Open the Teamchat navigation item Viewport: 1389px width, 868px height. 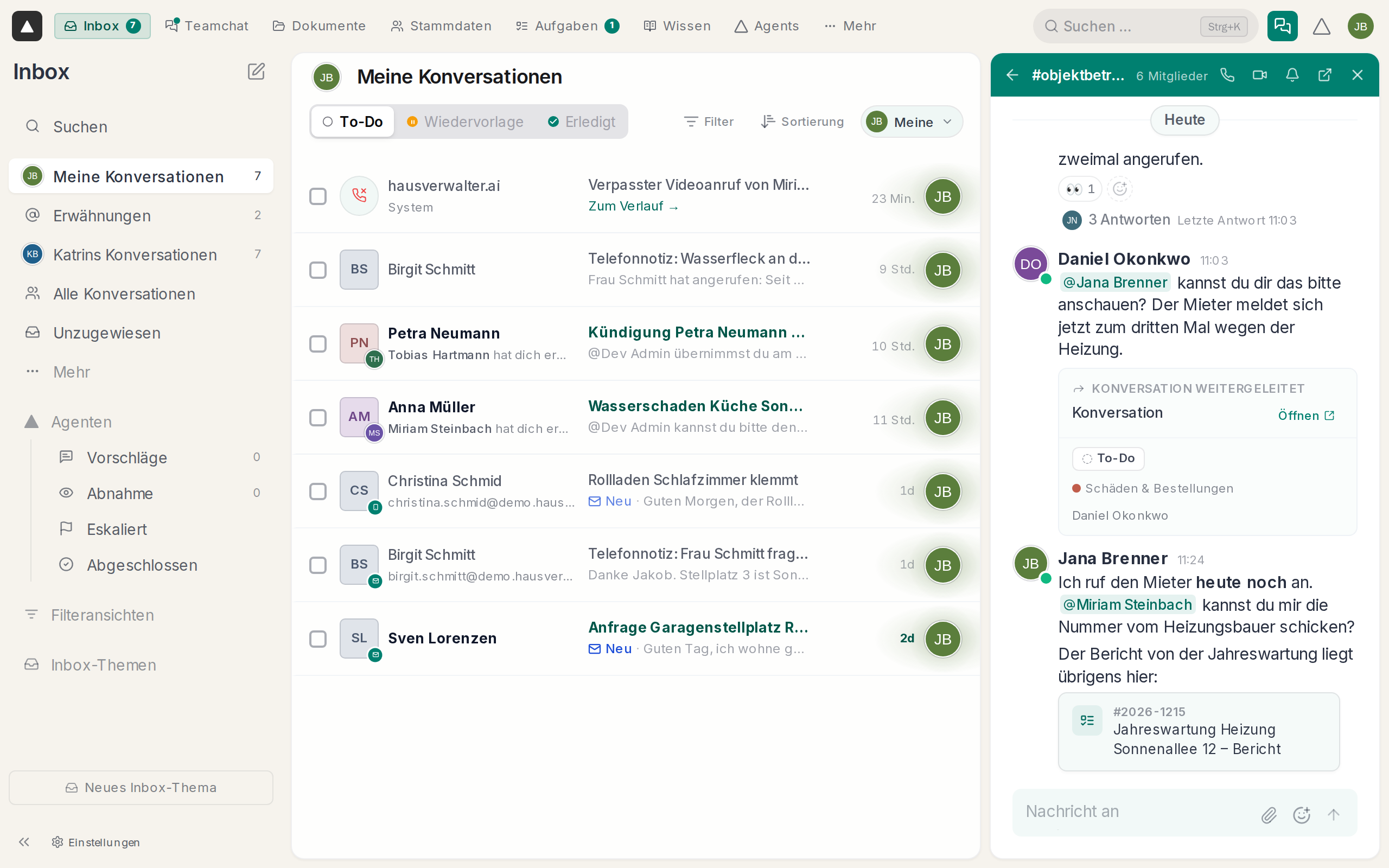coord(207,26)
